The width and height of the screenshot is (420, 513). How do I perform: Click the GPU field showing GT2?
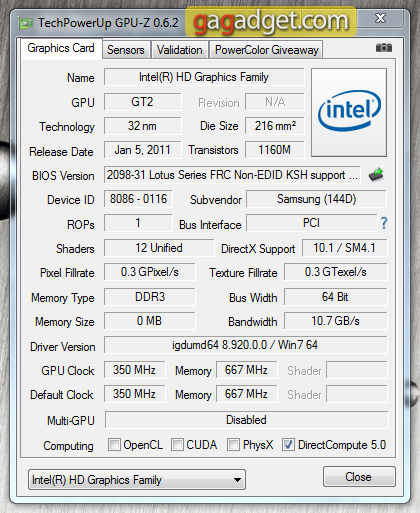pos(143,102)
